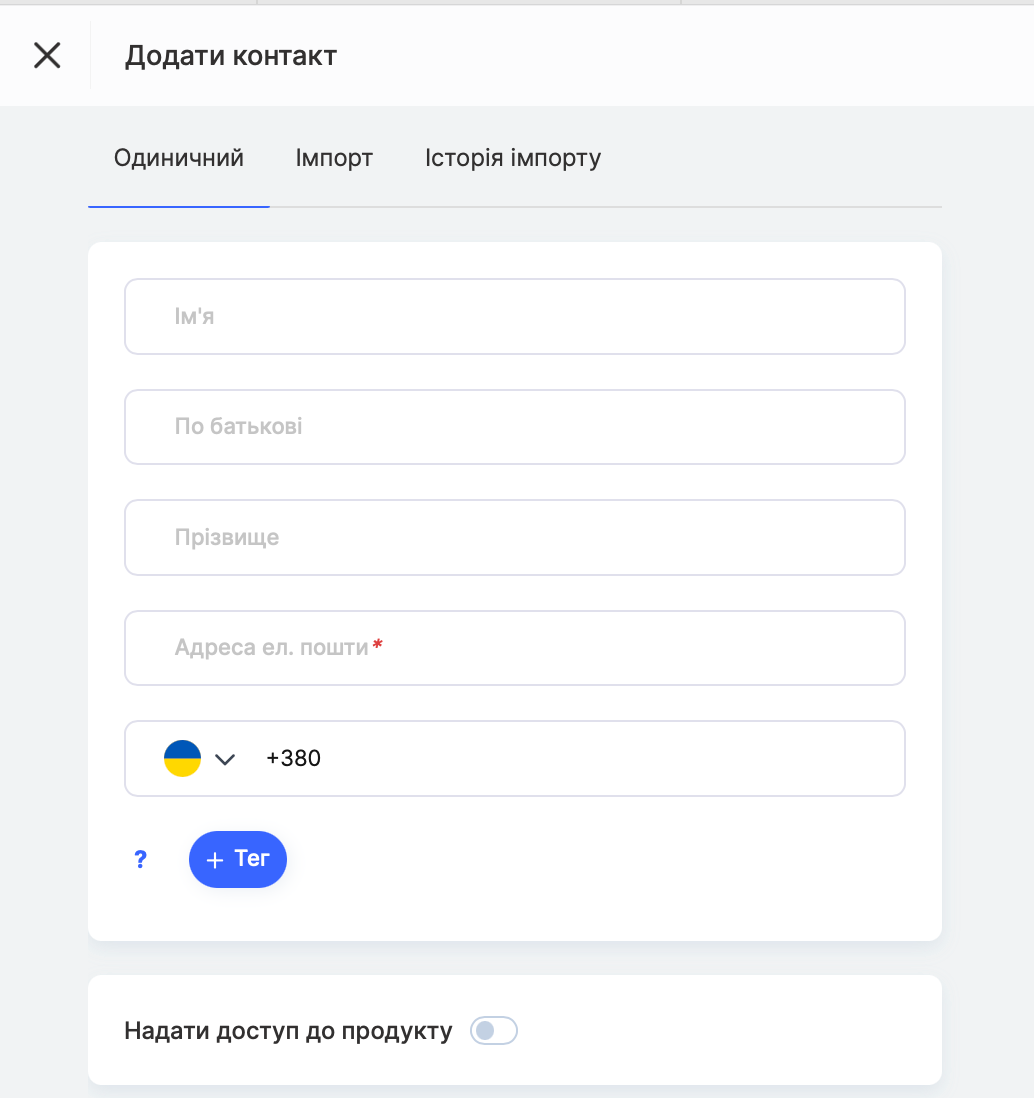Select the Ukraine flag country icon
This screenshot has width=1034, height=1098.
(183, 758)
